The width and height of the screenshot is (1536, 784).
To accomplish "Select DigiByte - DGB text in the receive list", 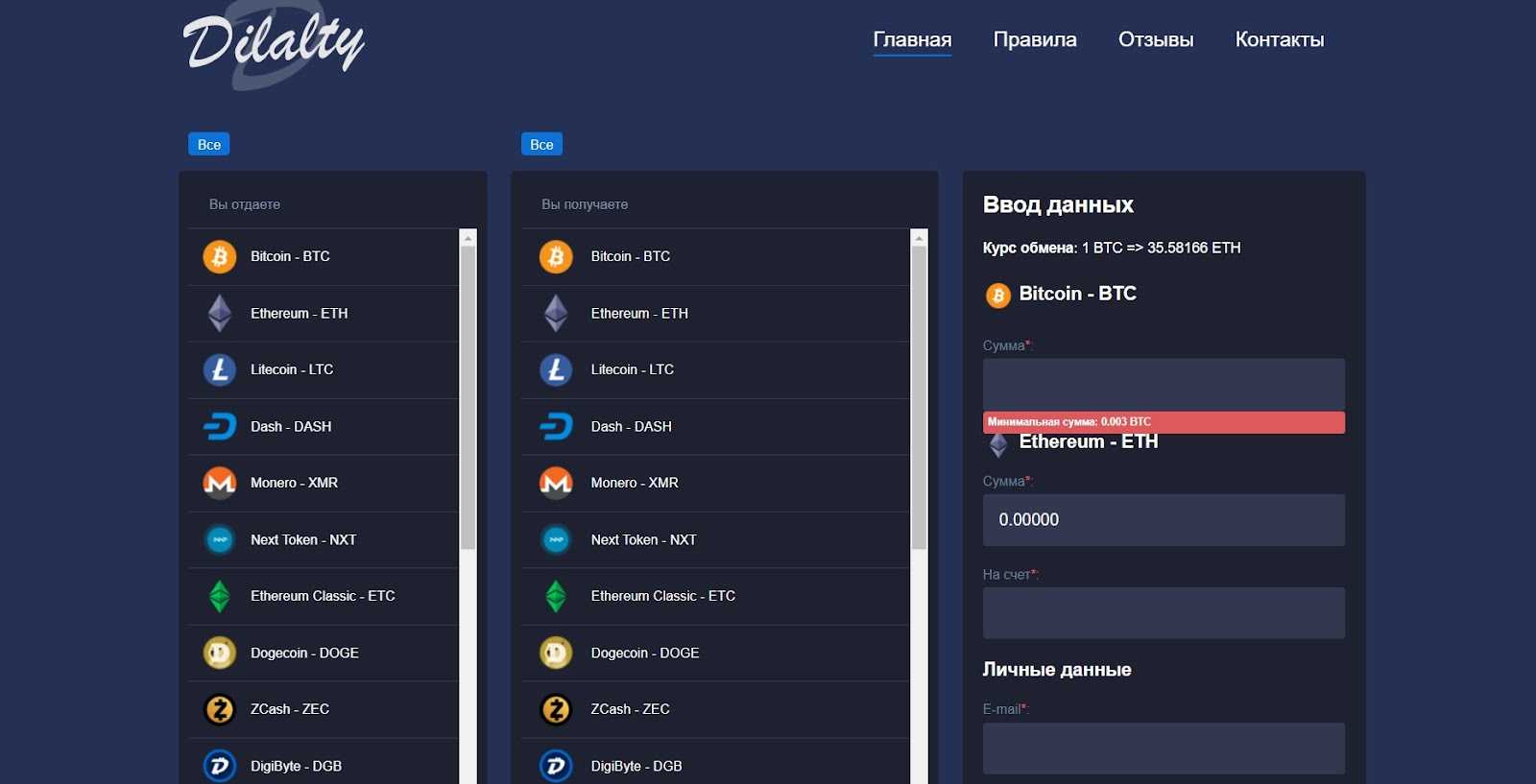I will tap(636, 766).
